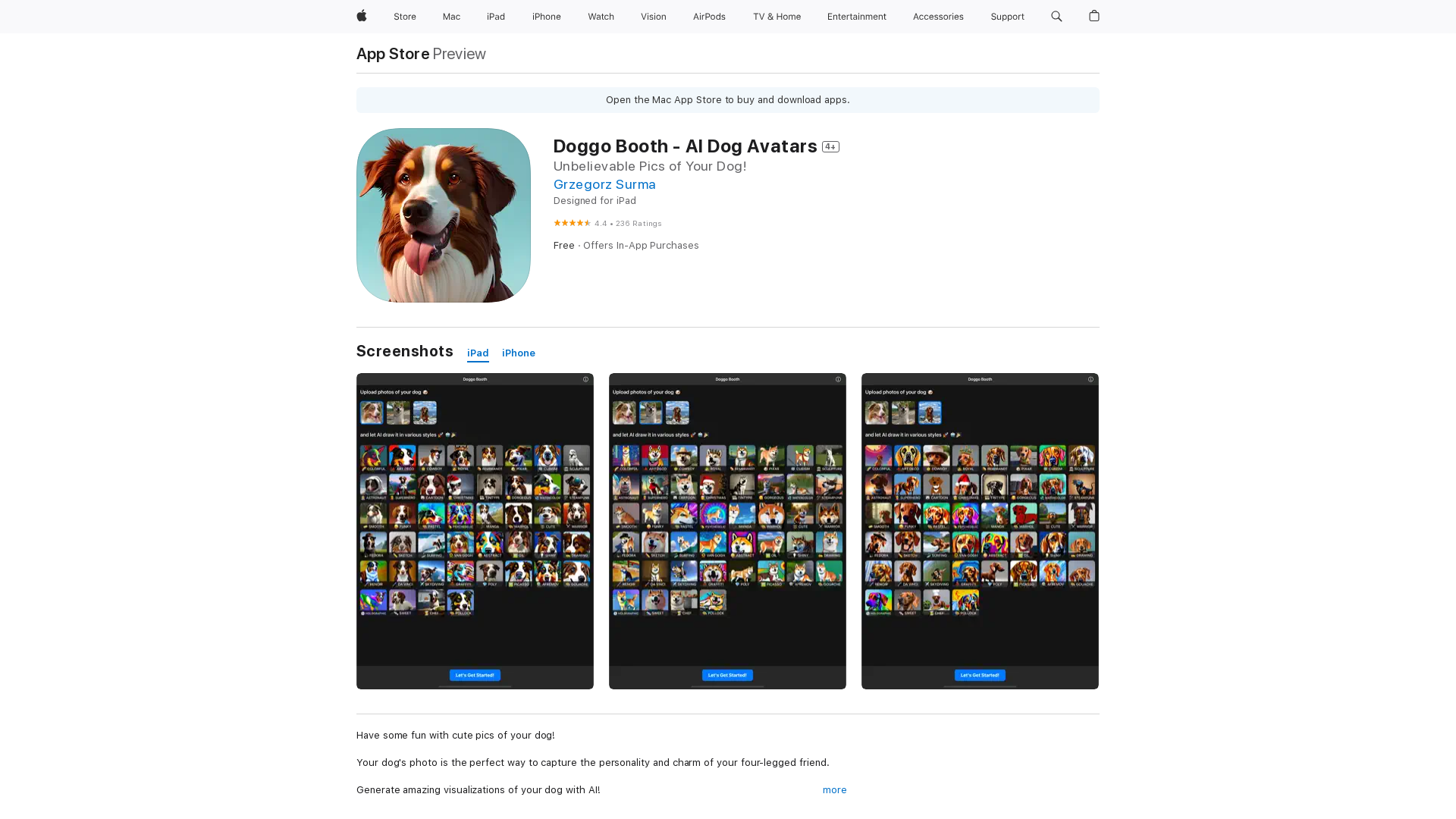This screenshot has height=819, width=1456.
Task: Open the TV & Home navigation item
Action: pos(777,17)
